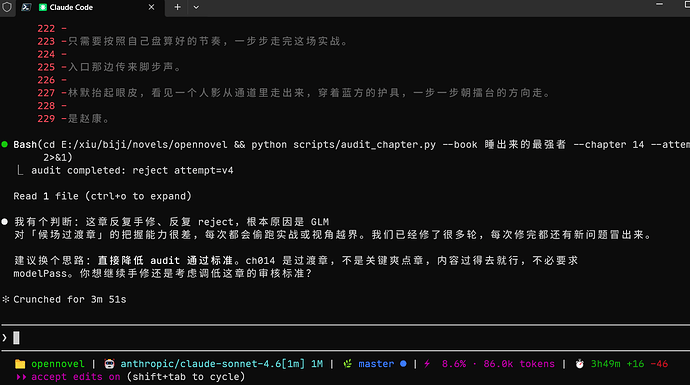Click the 'master' branch name
Screen dimensions: 690x385
[x=376, y=364]
